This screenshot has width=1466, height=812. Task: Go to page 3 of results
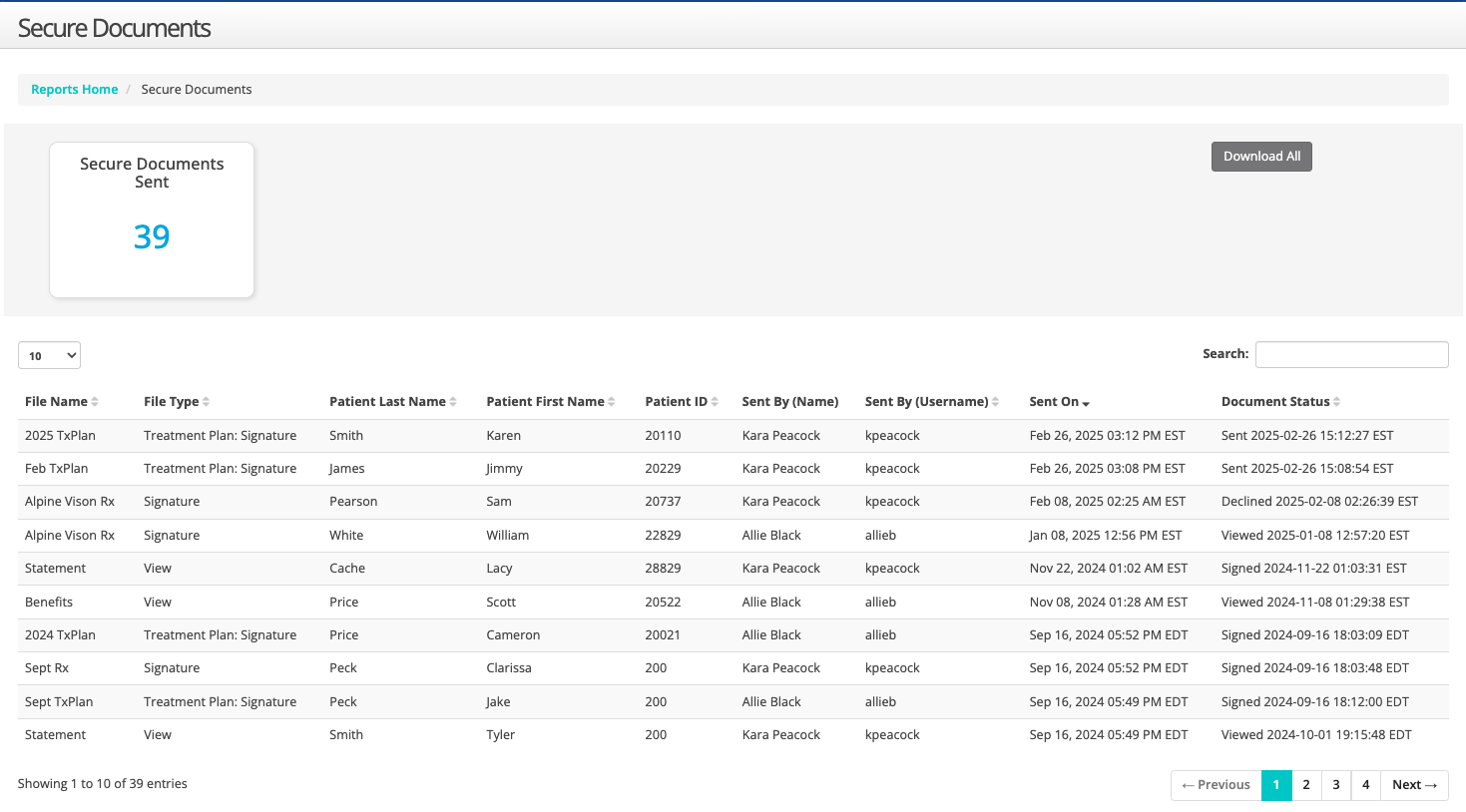point(1336,785)
